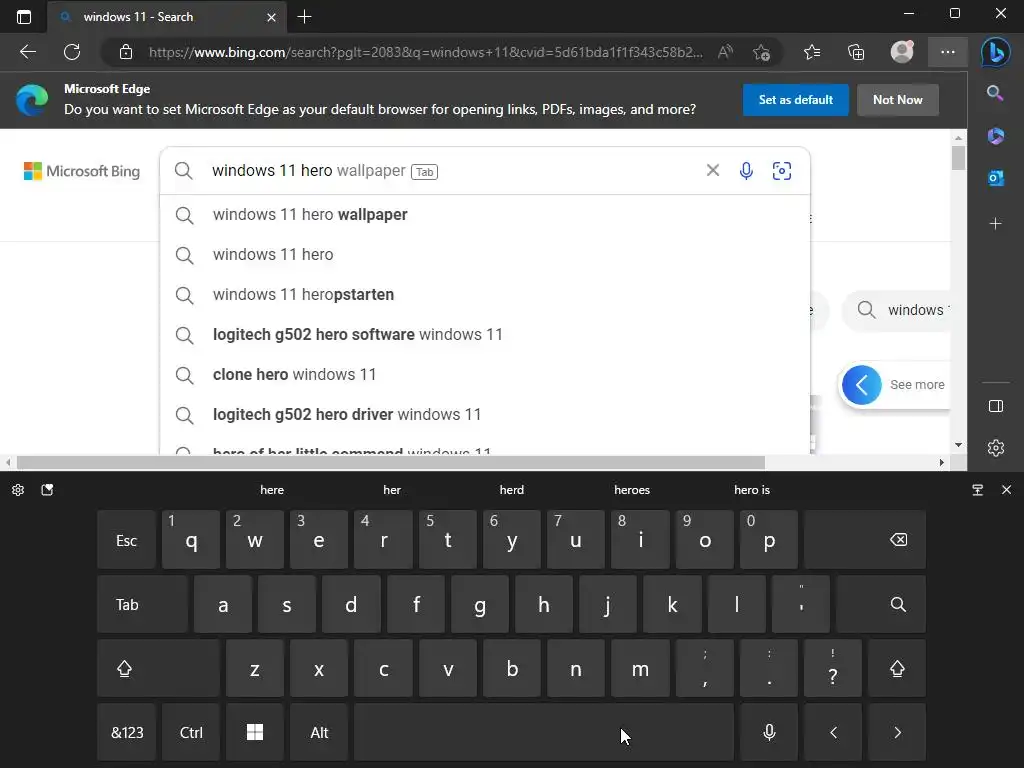Close the windows 11 - Search tab
This screenshot has height=768, width=1024.
[271, 17]
